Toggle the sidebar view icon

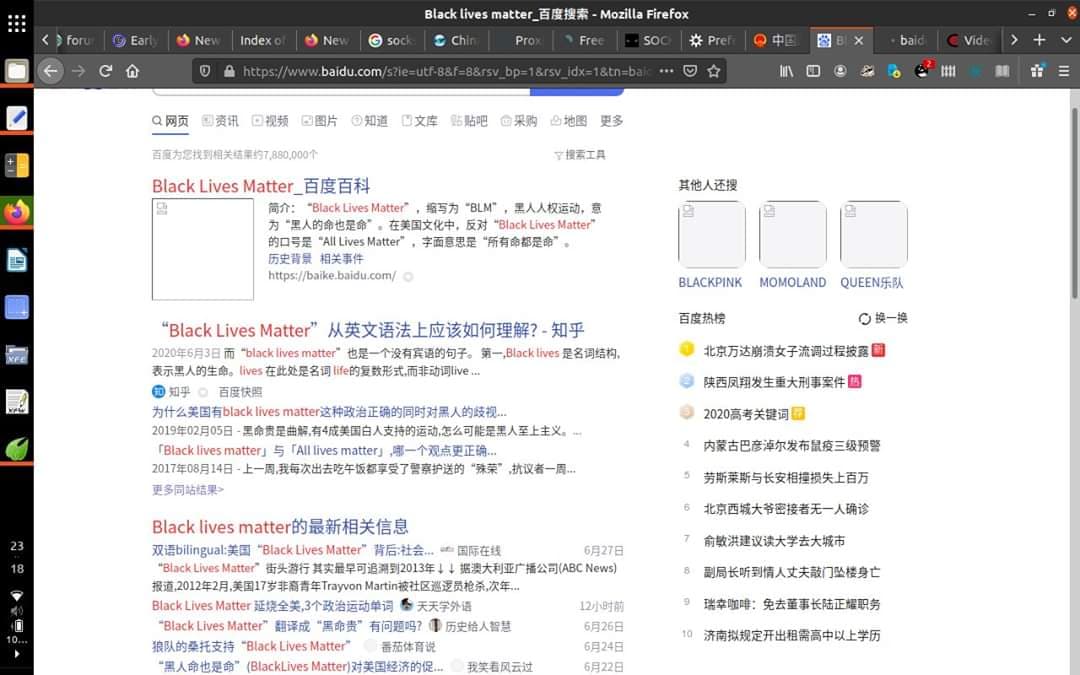pos(813,71)
